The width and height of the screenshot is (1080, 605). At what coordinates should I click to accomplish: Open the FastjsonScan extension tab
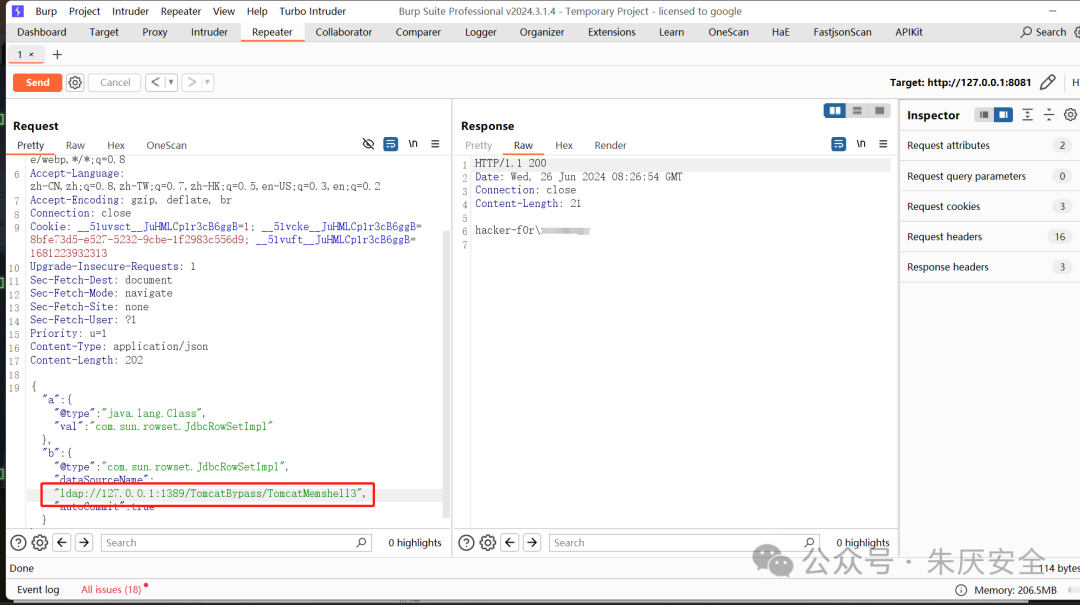point(842,32)
